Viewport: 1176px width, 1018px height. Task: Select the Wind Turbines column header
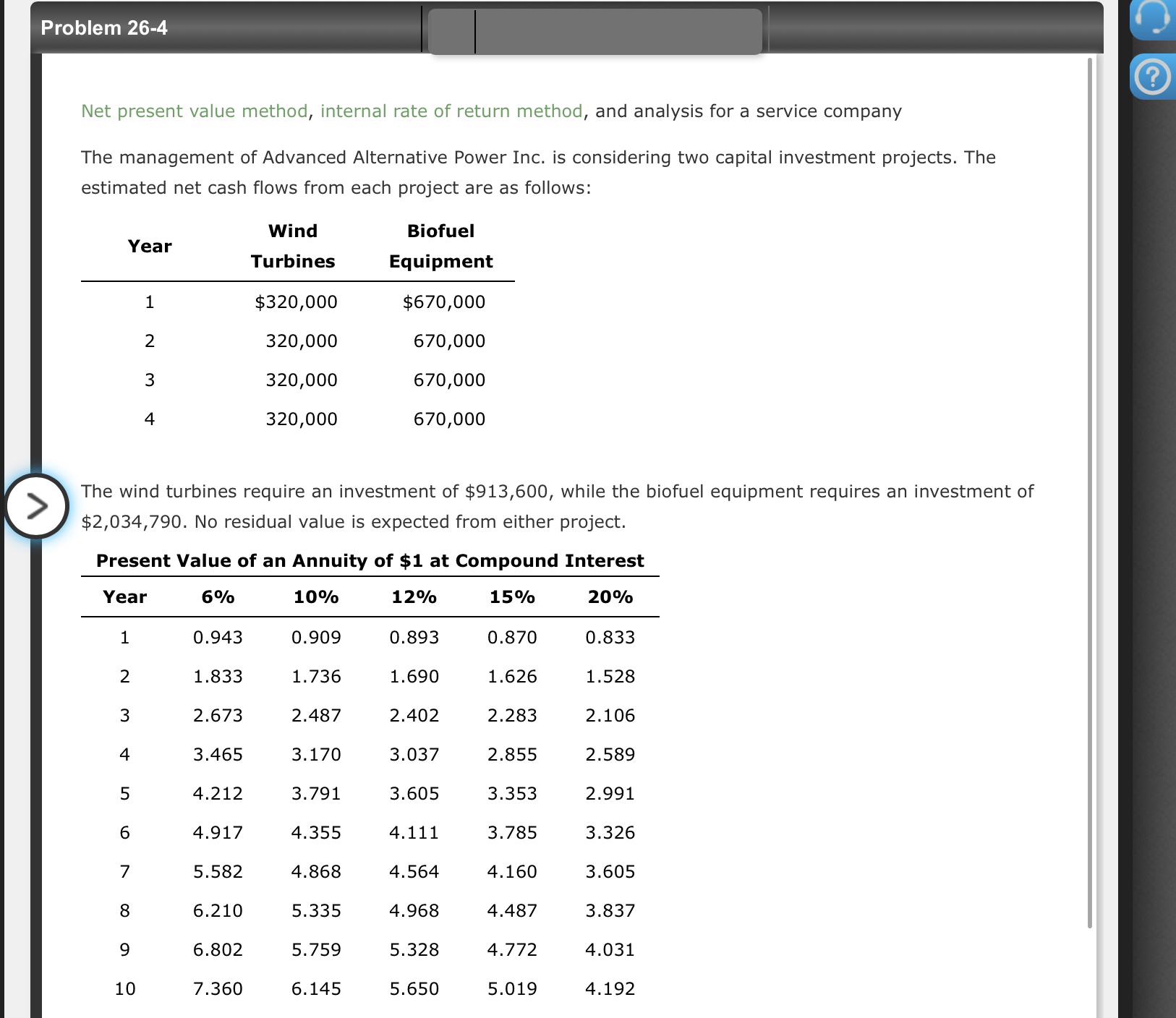coord(293,246)
